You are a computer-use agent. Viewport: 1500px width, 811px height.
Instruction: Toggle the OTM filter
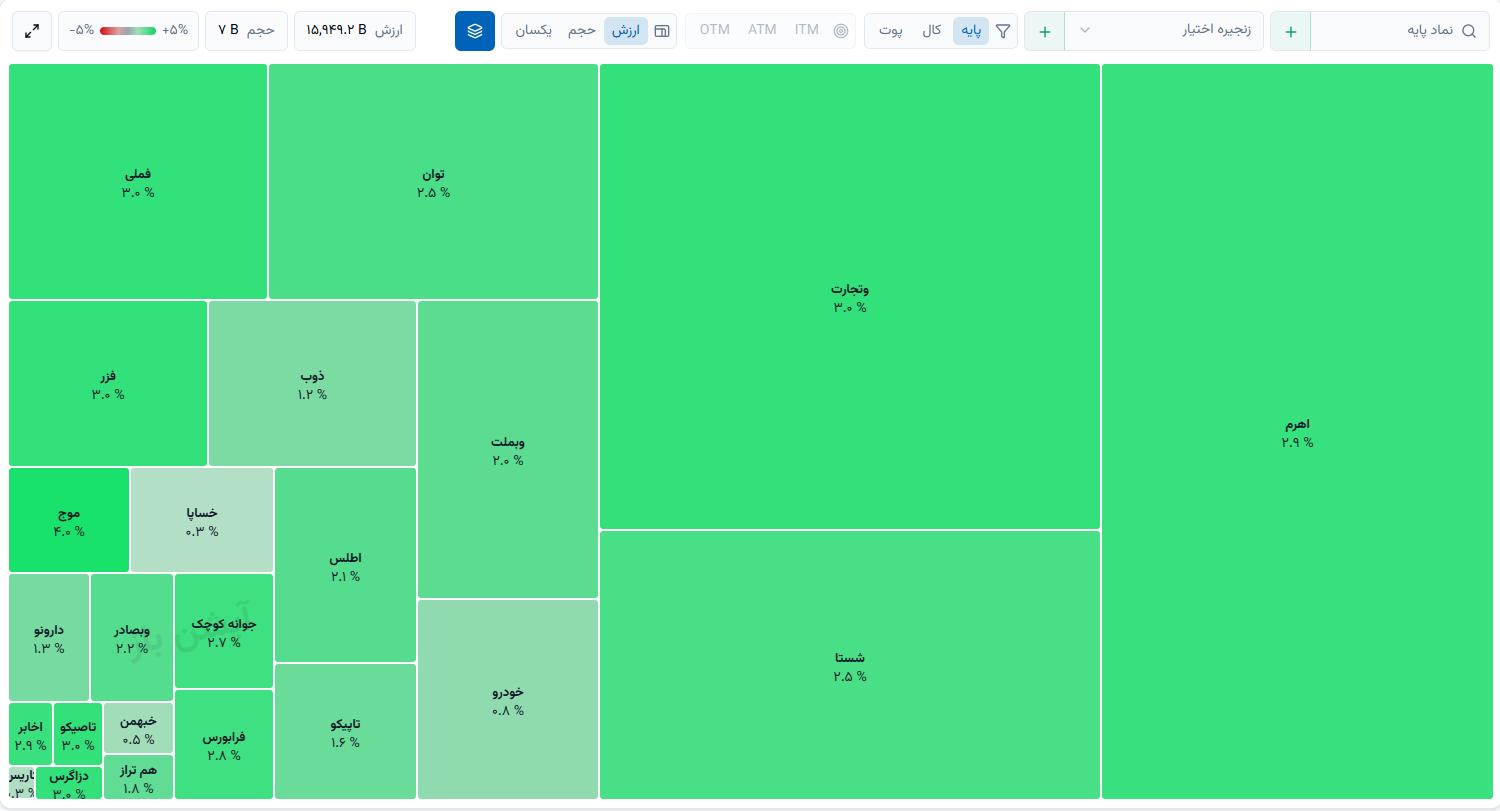[715, 30]
